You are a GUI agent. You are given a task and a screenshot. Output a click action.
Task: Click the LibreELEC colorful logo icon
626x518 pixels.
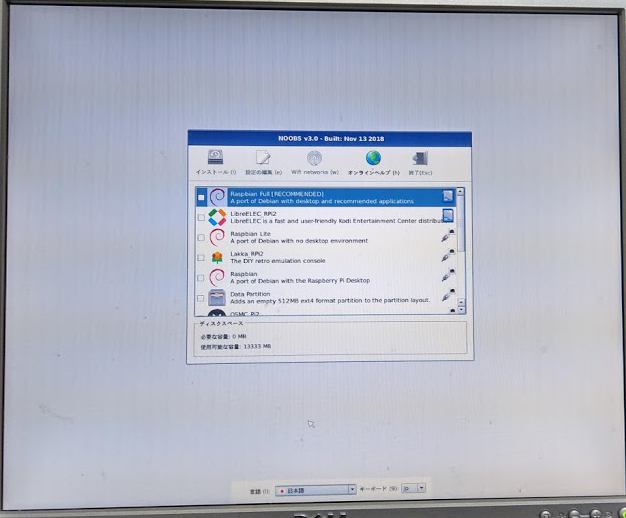coord(217,217)
